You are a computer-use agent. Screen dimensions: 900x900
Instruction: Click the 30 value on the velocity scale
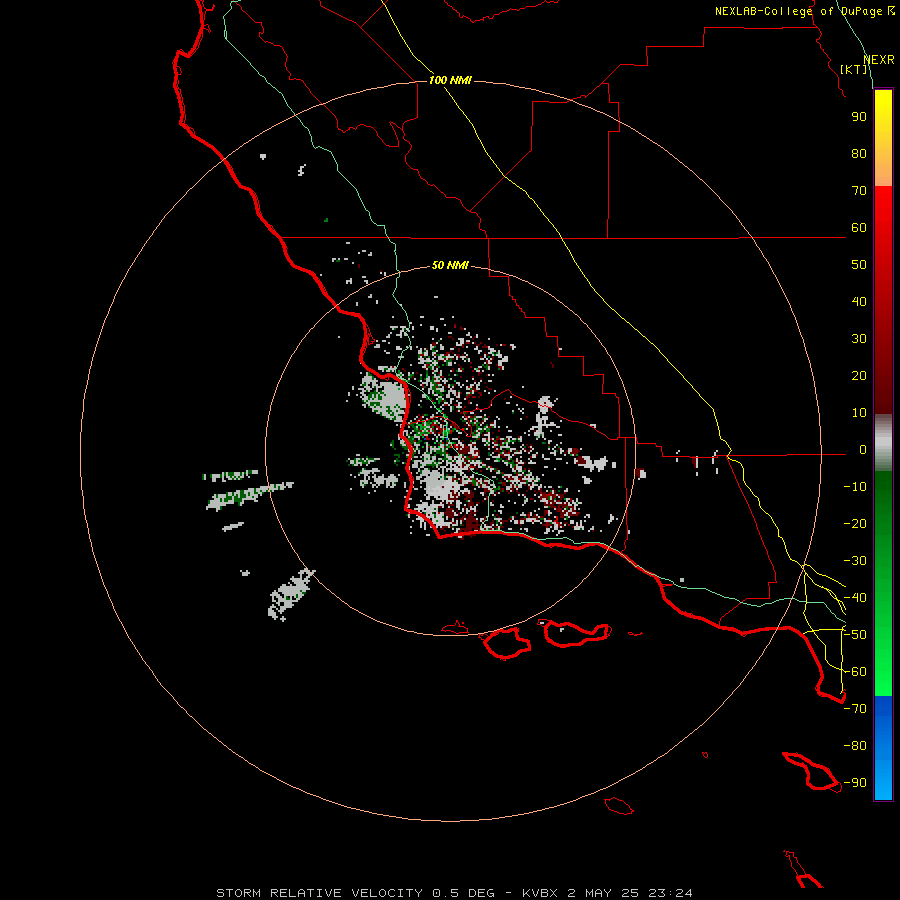pos(859,339)
